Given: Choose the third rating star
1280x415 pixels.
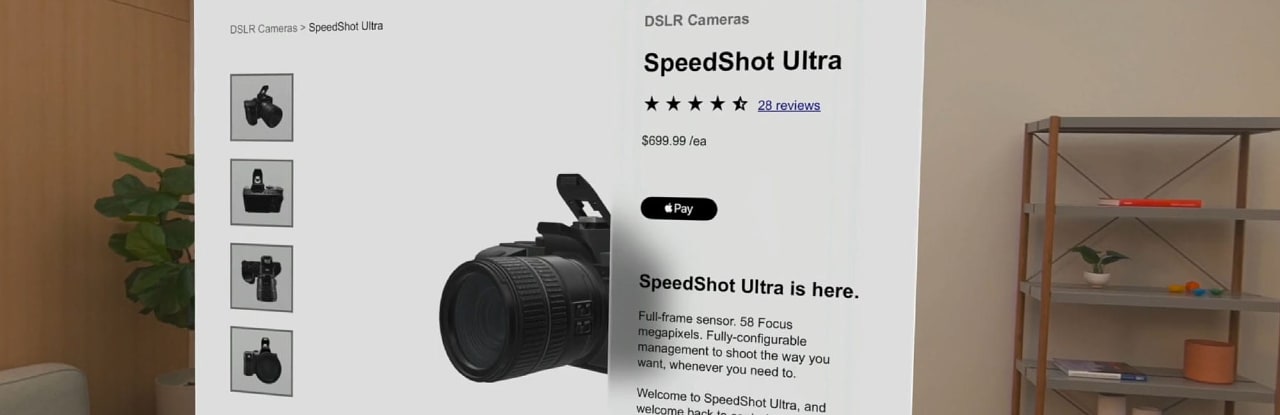Looking at the screenshot, I should pos(695,103).
